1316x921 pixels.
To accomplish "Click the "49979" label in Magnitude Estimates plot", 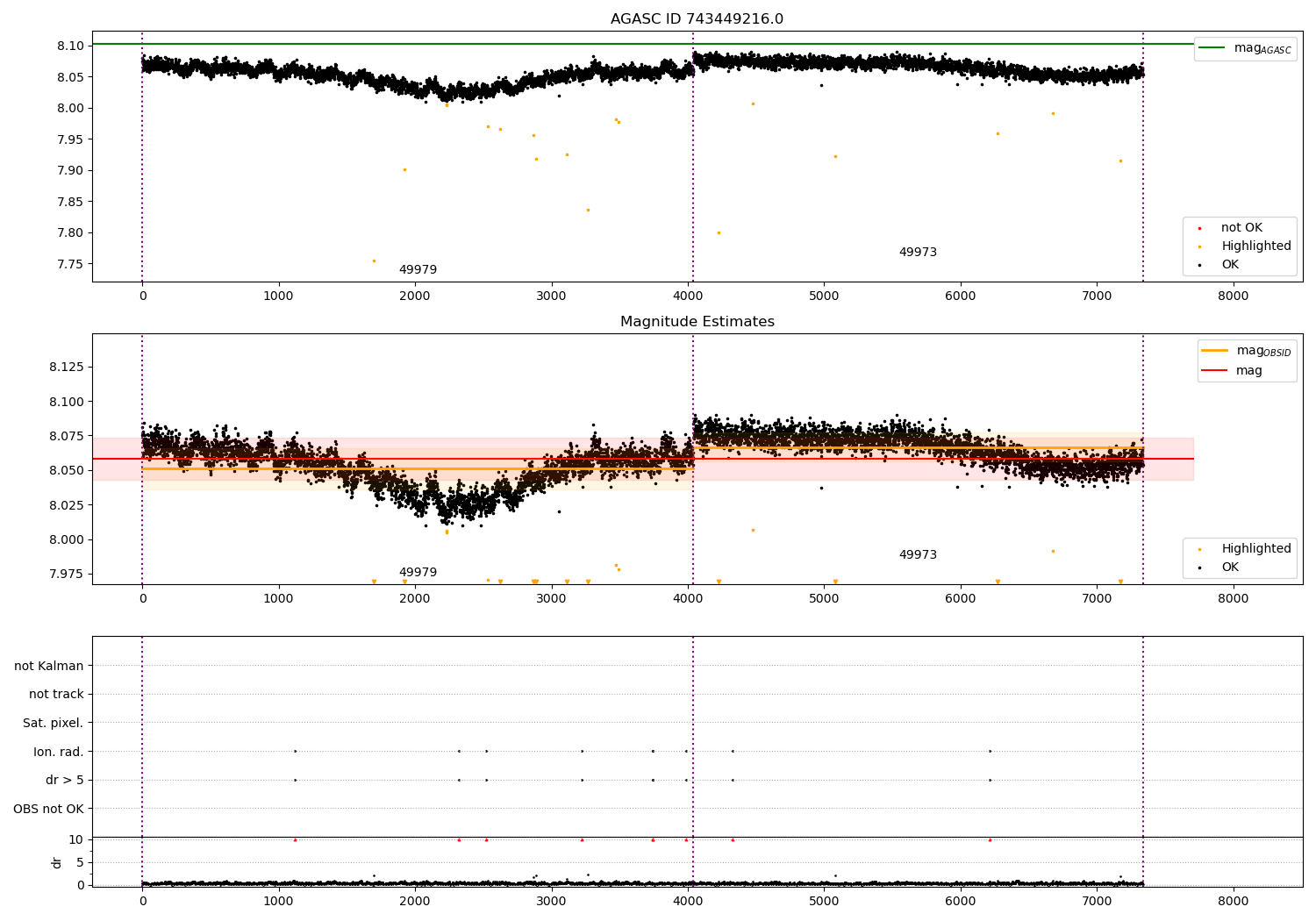I will (418, 573).
